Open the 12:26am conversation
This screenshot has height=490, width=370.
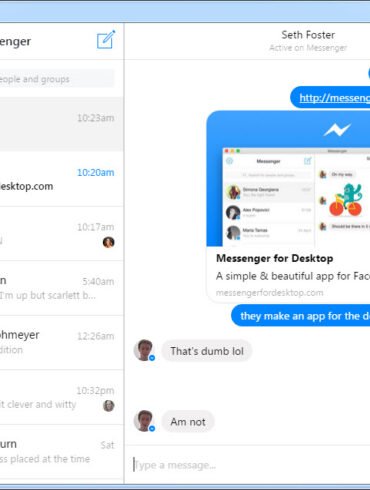click(x=62, y=343)
